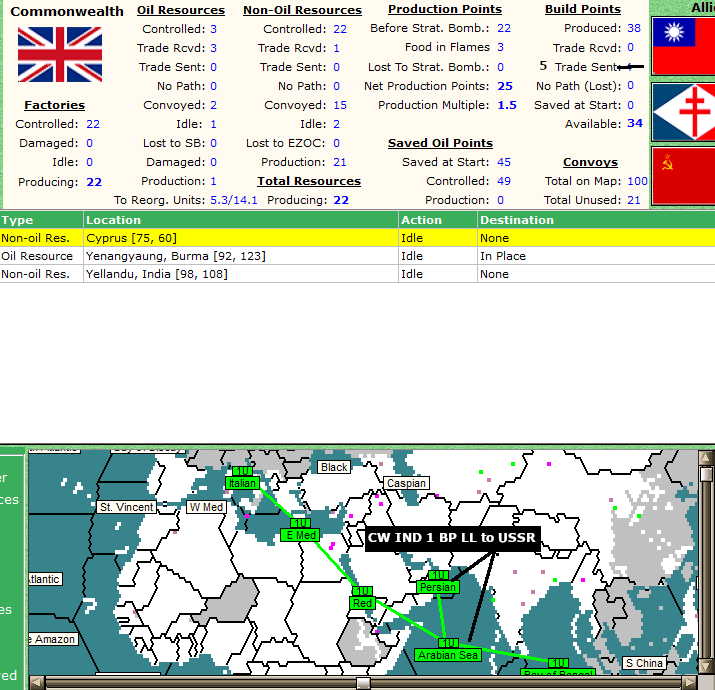
Task: Click the map's vertical scrollbar thumb
Action: pos(706,474)
